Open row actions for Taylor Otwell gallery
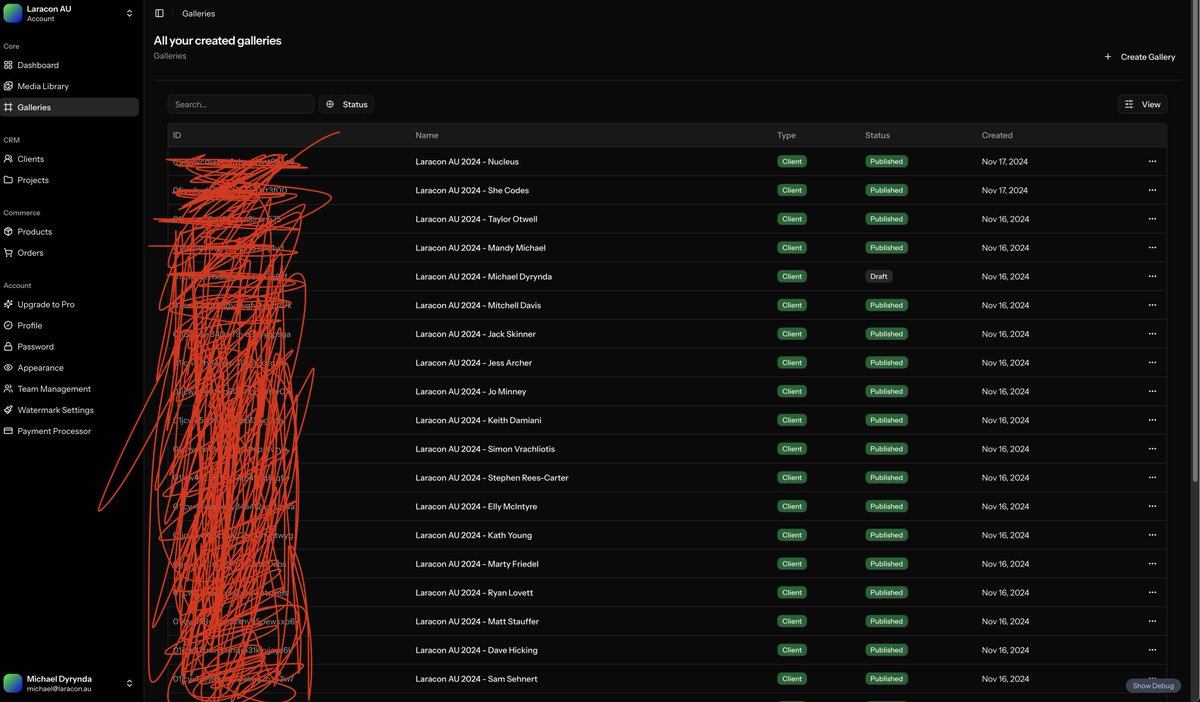This screenshot has height=702, width=1200. (1152, 219)
